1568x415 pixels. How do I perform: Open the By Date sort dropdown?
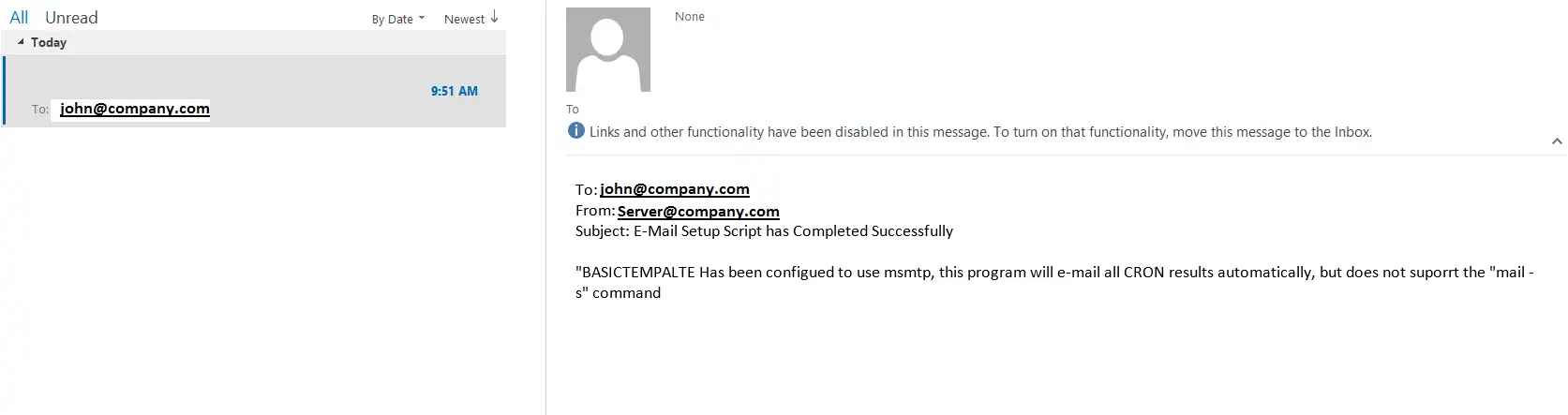(397, 19)
